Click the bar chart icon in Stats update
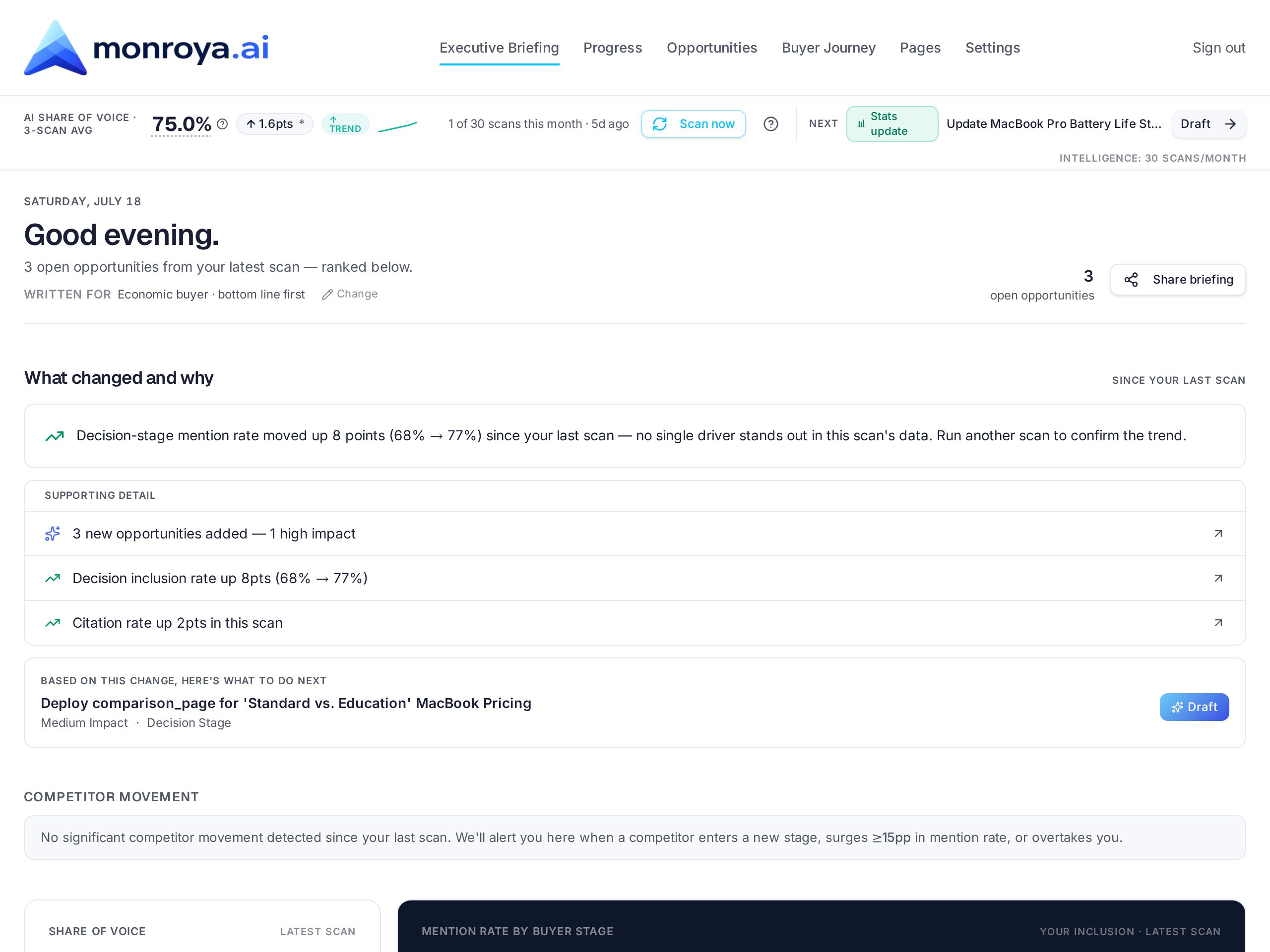 pos(861,124)
